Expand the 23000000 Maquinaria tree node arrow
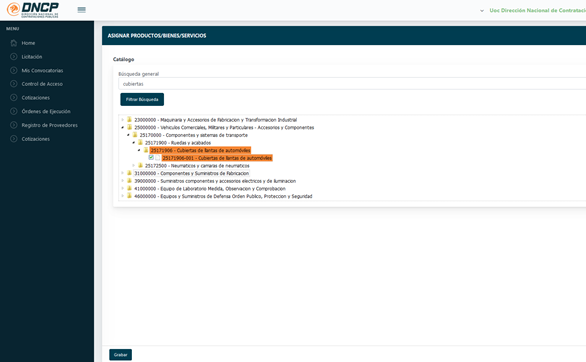 [123, 120]
